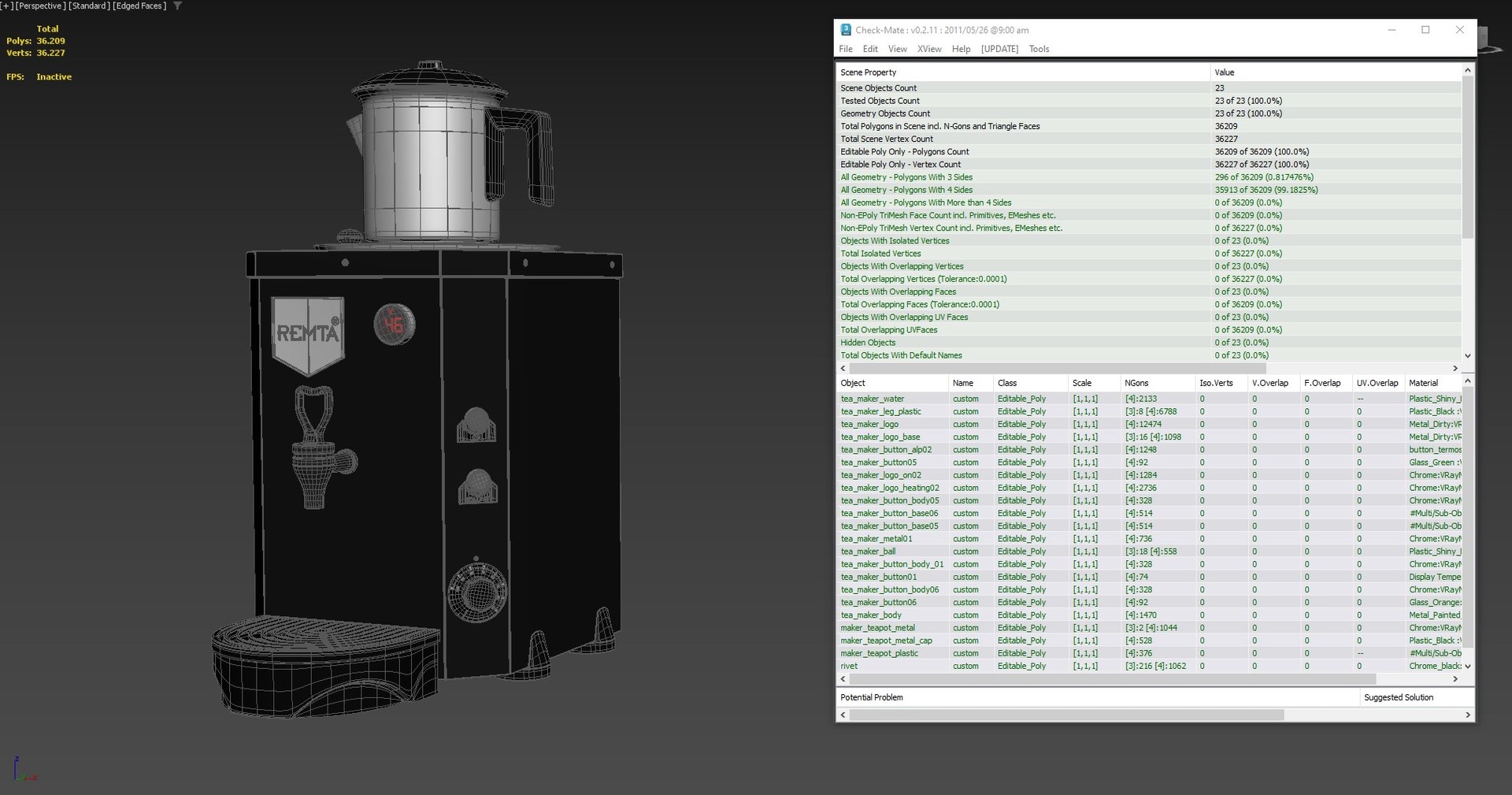
Task: Click scroll-down arrow of object list
Action: tap(1468, 667)
